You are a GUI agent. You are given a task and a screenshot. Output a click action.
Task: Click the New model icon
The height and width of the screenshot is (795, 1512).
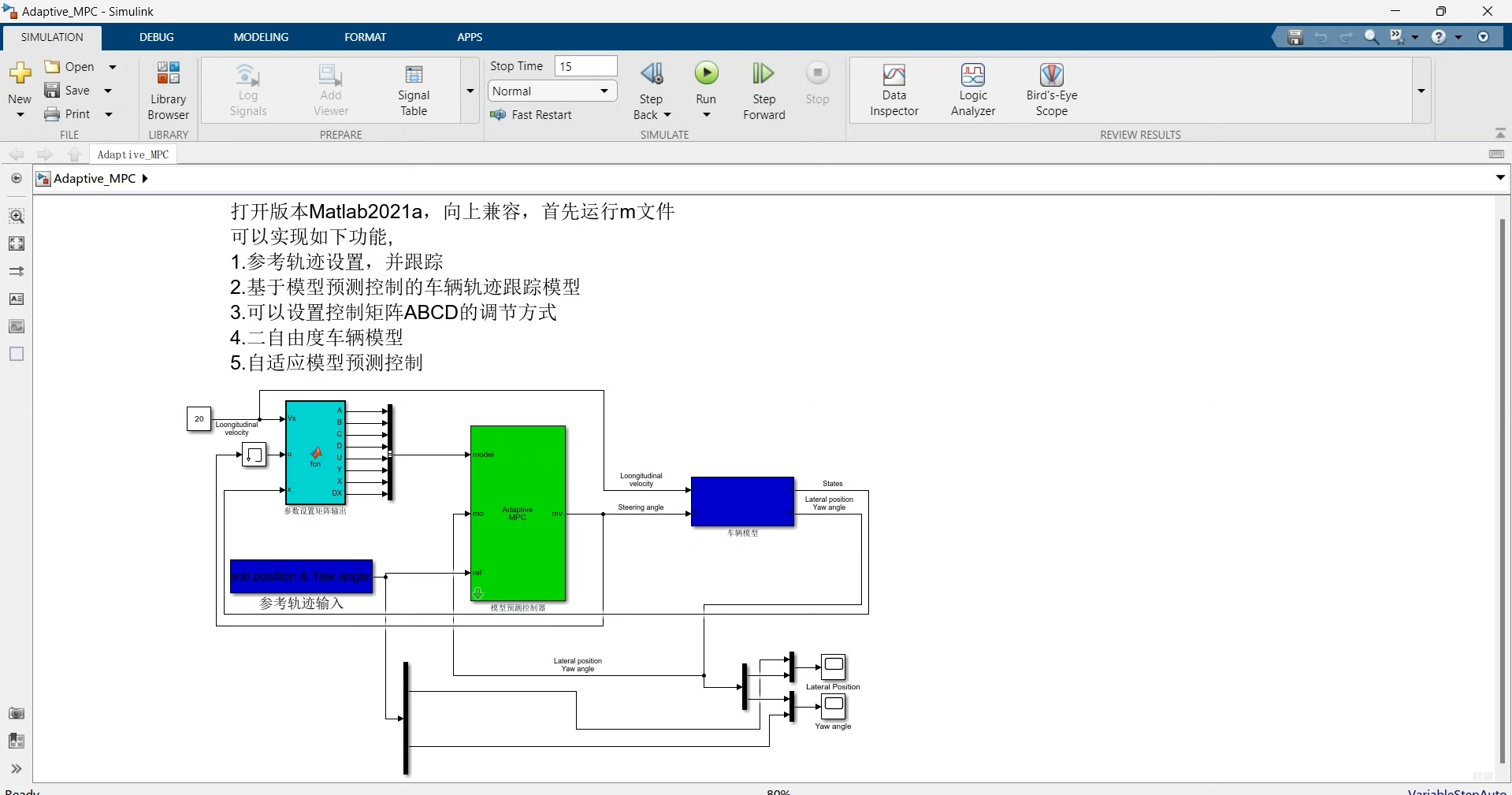[x=20, y=75]
